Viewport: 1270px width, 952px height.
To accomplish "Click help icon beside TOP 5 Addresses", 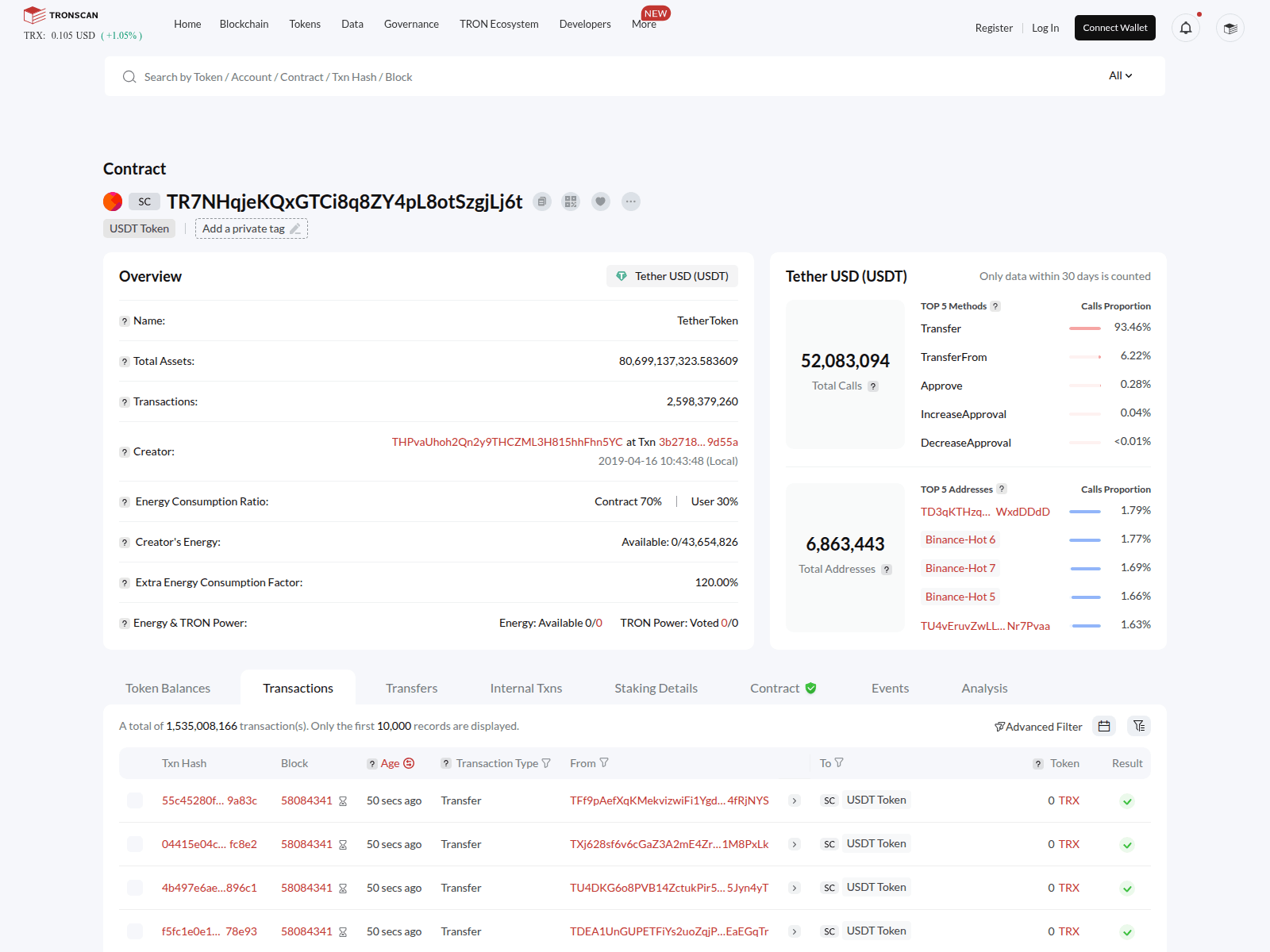I will point(1002,489).
